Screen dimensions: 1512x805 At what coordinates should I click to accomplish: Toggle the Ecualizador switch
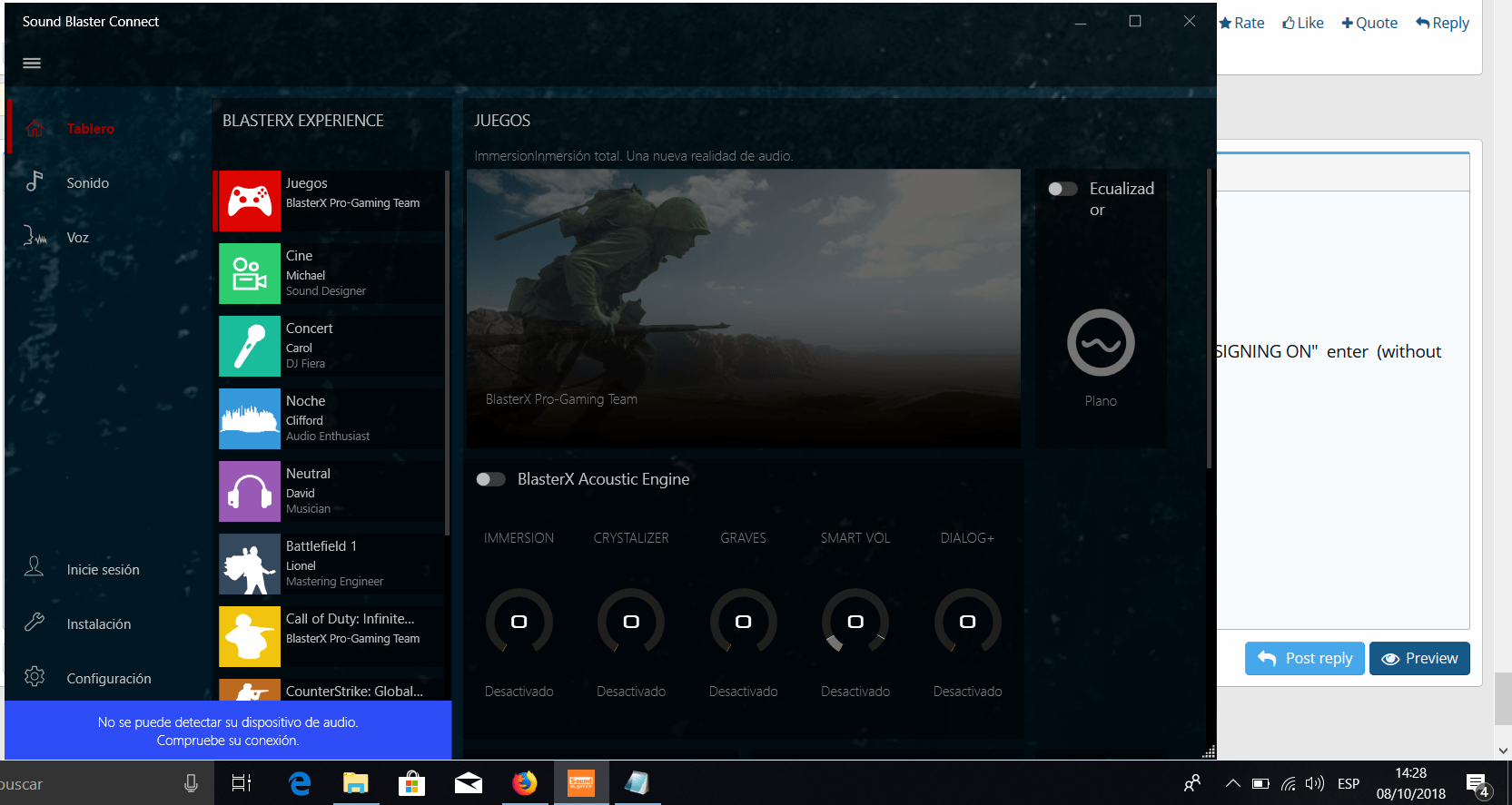click(1062, 189)
